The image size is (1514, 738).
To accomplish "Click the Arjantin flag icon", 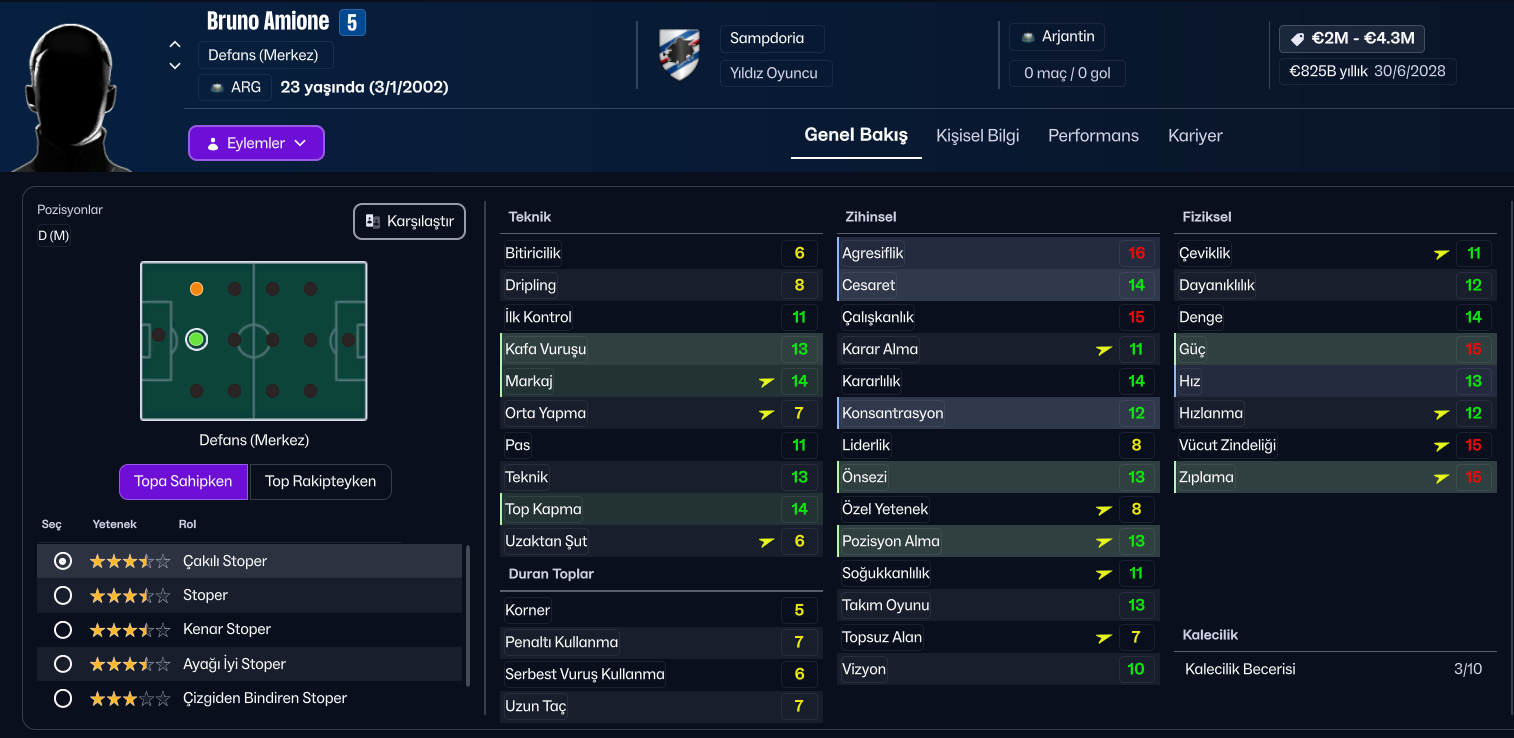I will (1027, 37).
